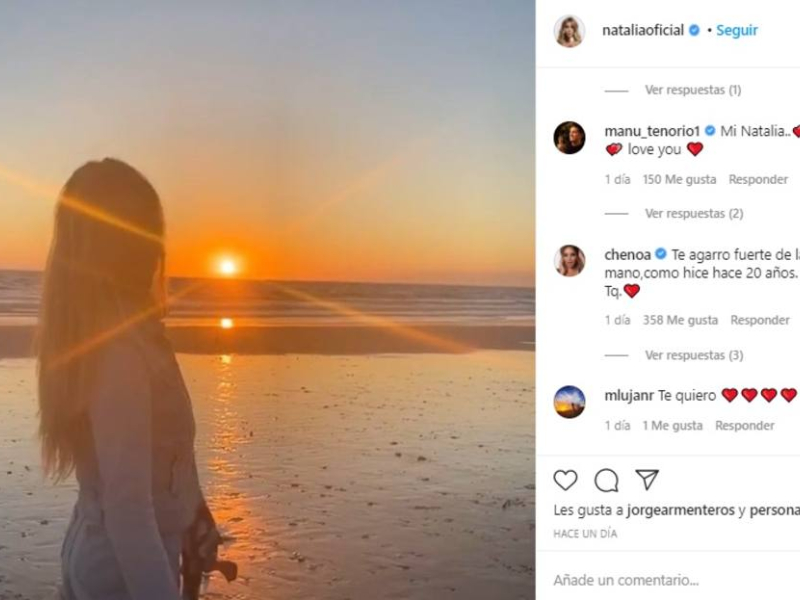Image resolution: width=800 pixels, height=600 pixels.
Task: Open mlujanr's profile avatar
Action: pos(569,401)
